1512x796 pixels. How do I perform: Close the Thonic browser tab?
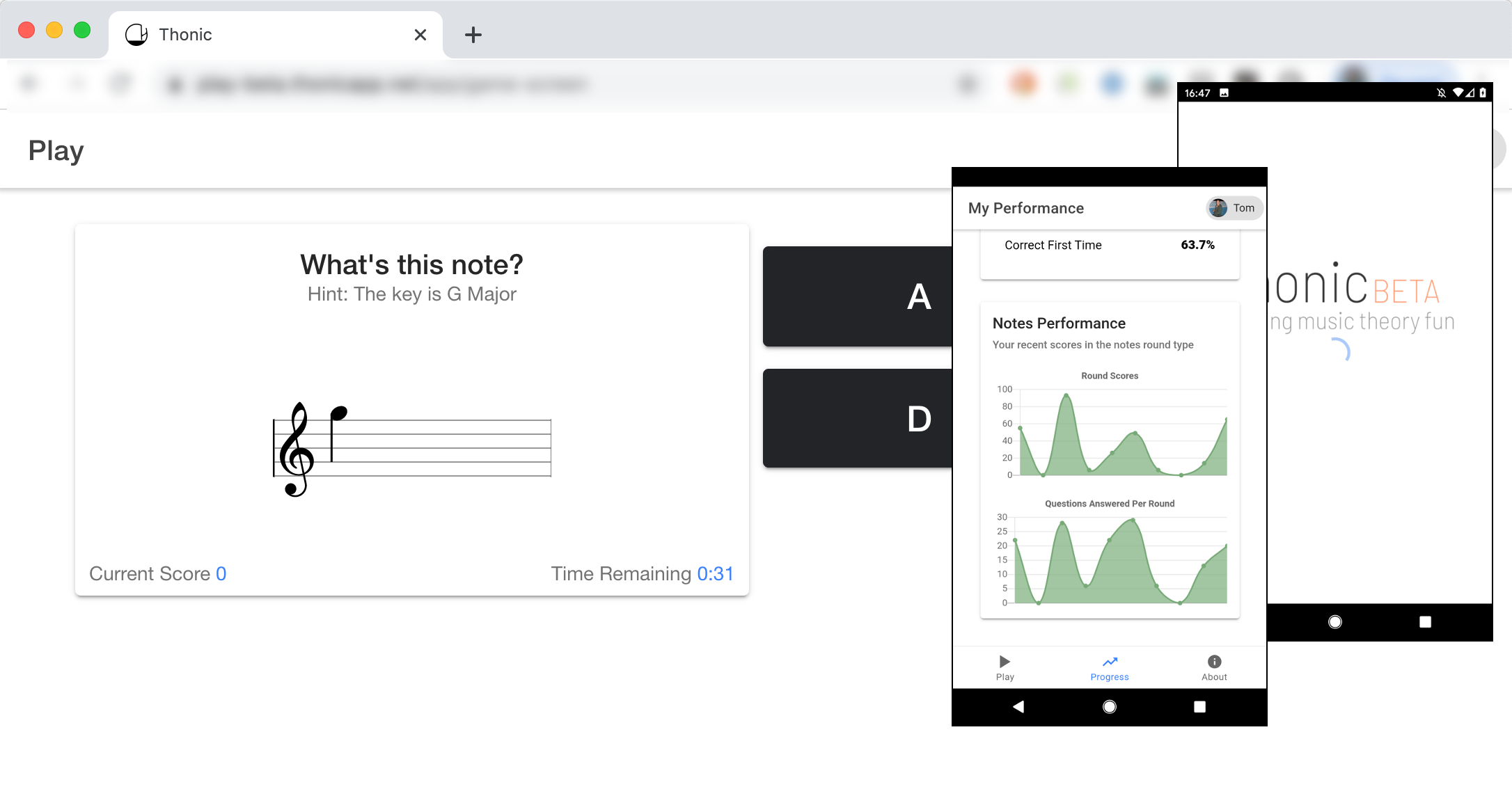[420, 35]
